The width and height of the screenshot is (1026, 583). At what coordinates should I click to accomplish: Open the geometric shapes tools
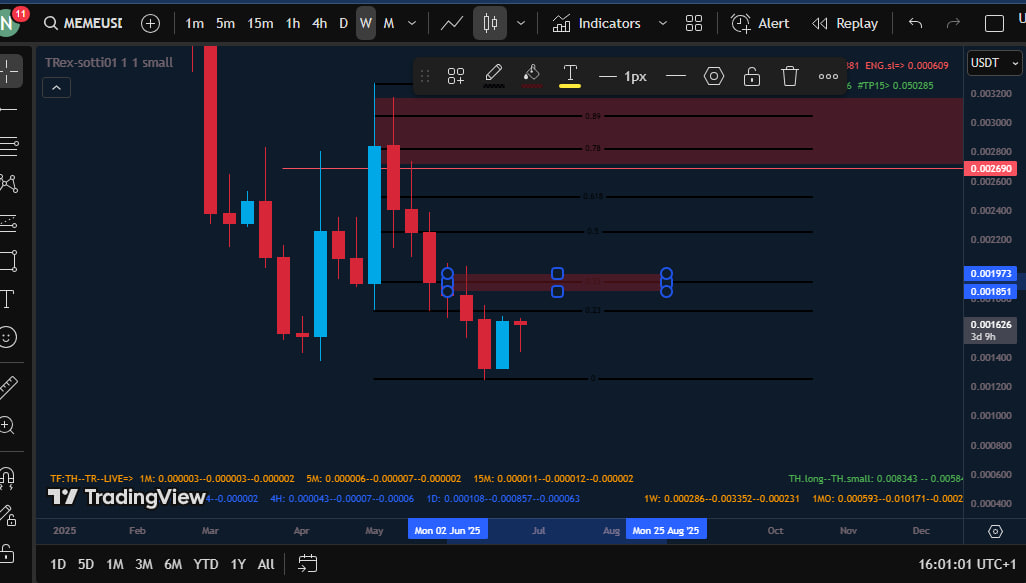pyautogui.click(x=9, y=260)
